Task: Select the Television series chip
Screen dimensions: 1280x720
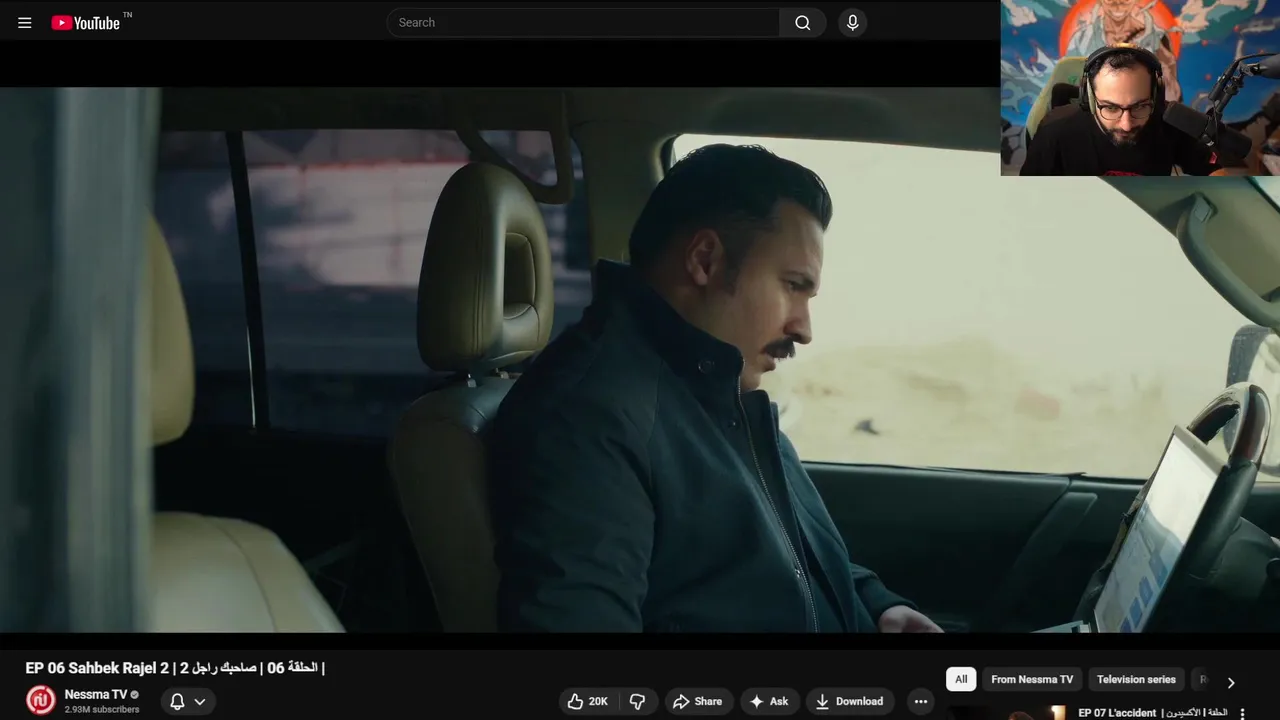Action: (x=1136, y=679)
